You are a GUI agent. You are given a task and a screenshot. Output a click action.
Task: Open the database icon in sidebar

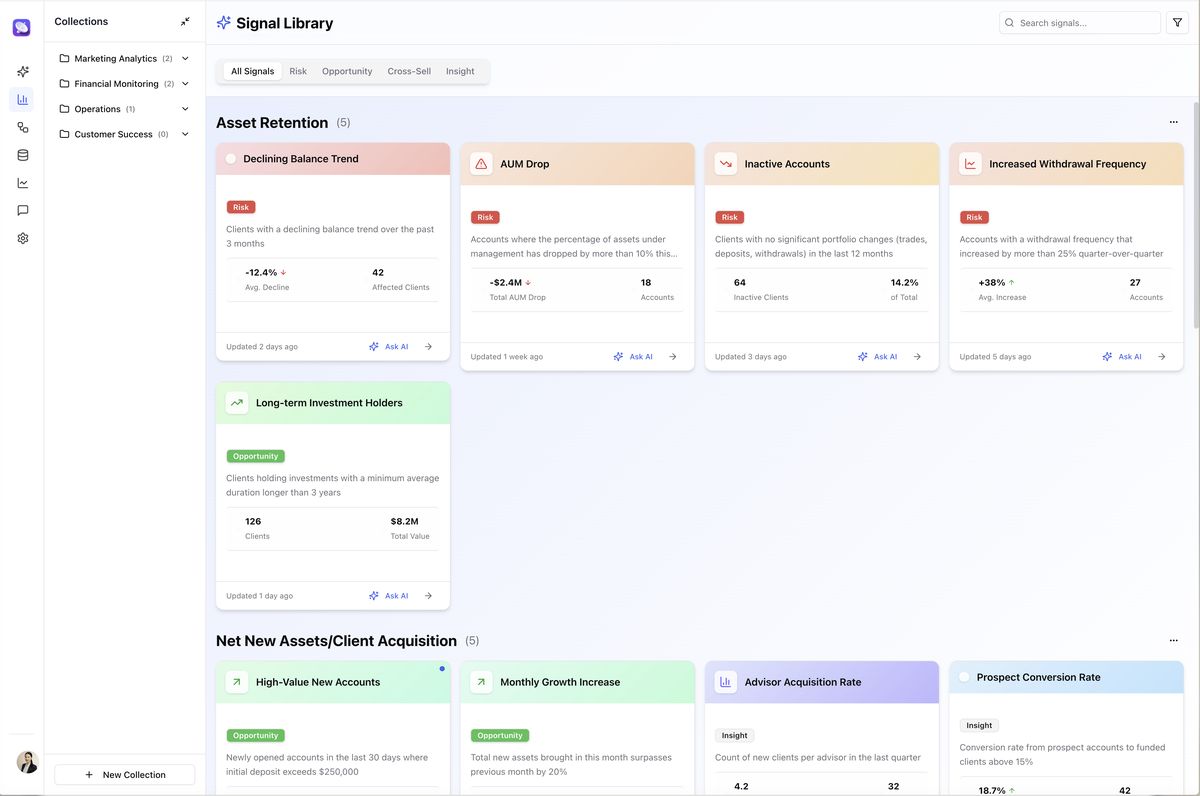tap(22, 155)
